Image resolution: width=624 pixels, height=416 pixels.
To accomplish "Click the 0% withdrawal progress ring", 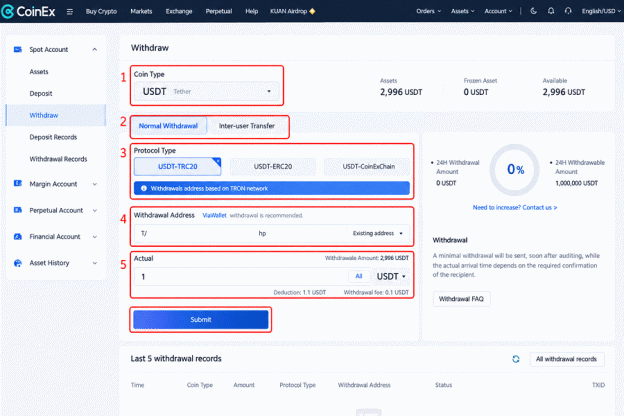I will (x=515, y=170).
